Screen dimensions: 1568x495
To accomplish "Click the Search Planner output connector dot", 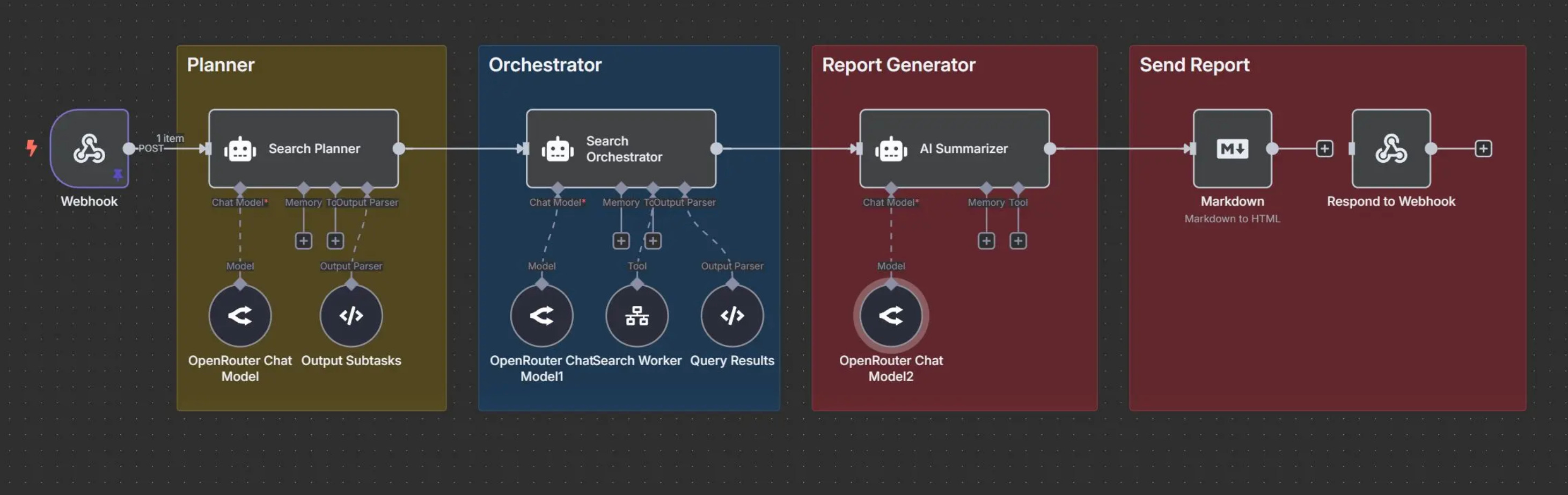I will click(x=399, y=149).
